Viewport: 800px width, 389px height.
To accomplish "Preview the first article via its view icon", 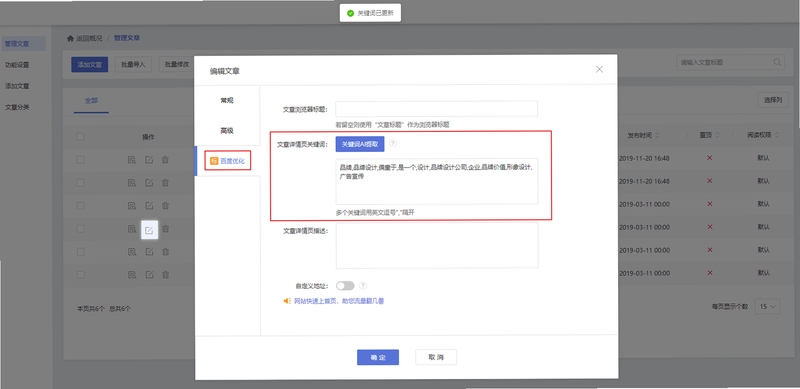I will pyautogui.click(x=132, y=160).
